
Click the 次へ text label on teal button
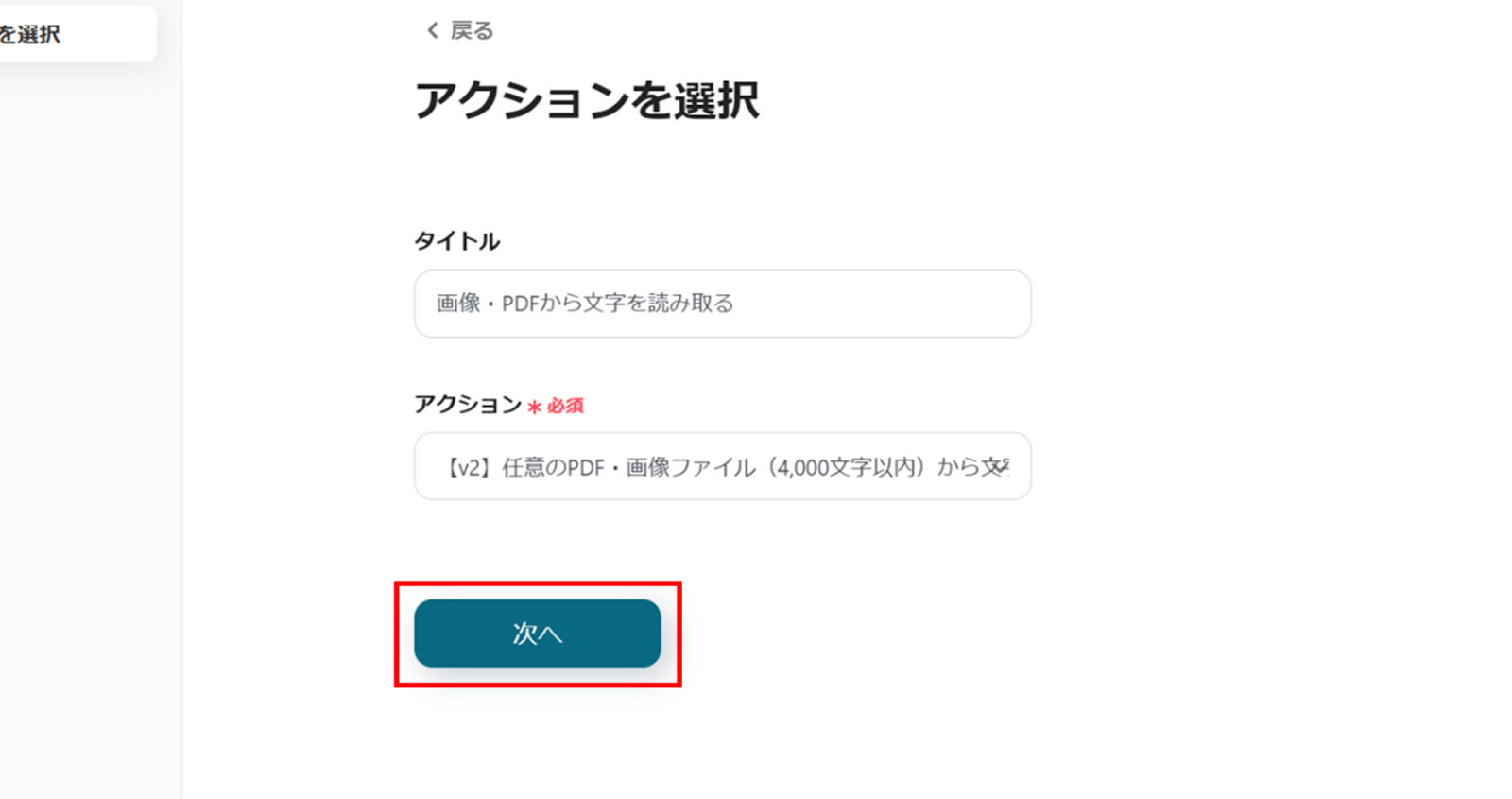(x=537, y=634)
